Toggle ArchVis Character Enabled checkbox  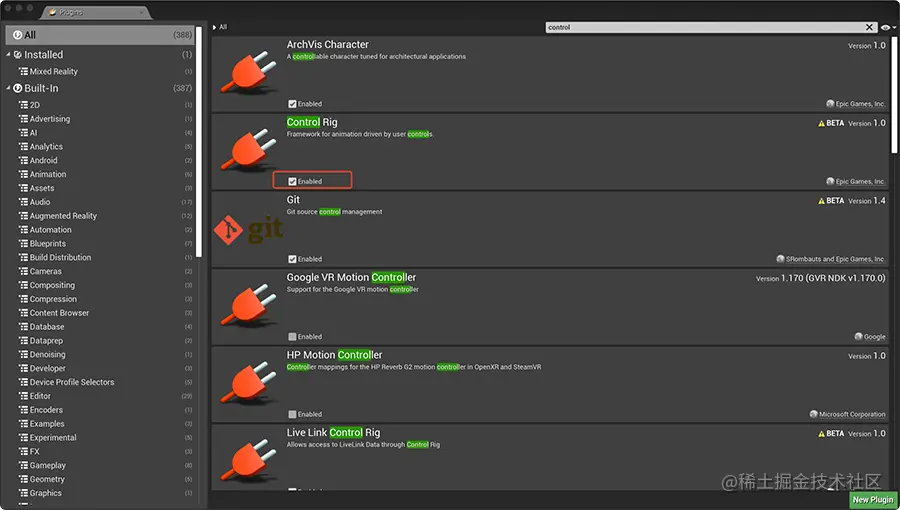[x=292, y=104]
